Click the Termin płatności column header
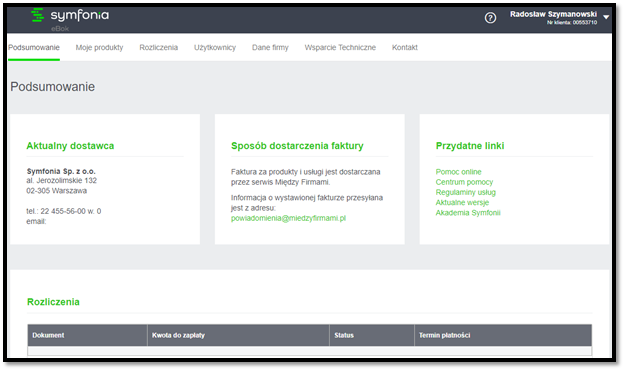The width and height of the screenshot is (625, 371). 503,335
